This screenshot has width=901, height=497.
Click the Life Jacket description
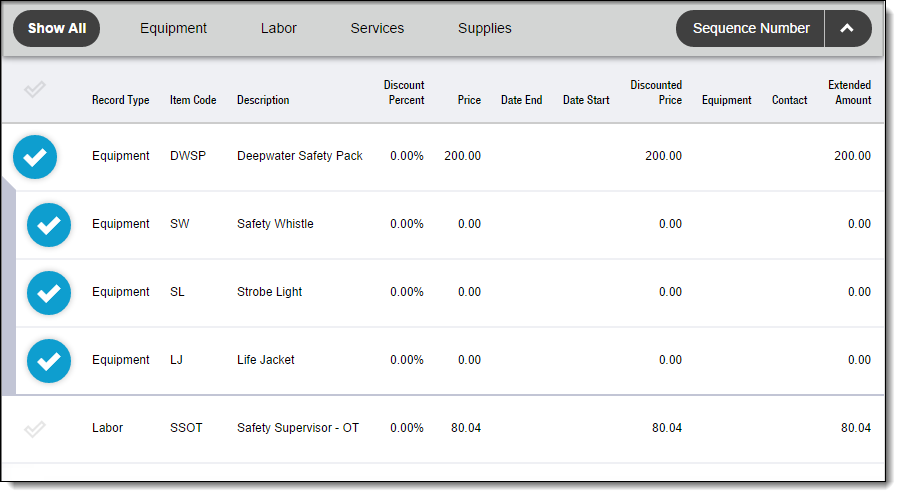coord(265,360)
